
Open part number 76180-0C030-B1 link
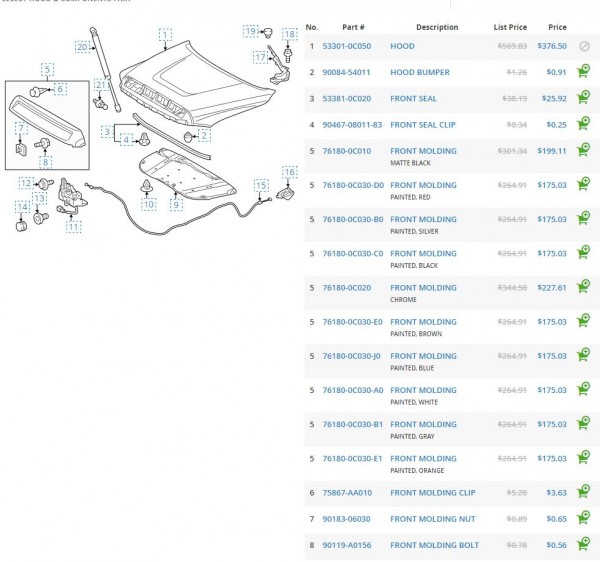(352, 424)
